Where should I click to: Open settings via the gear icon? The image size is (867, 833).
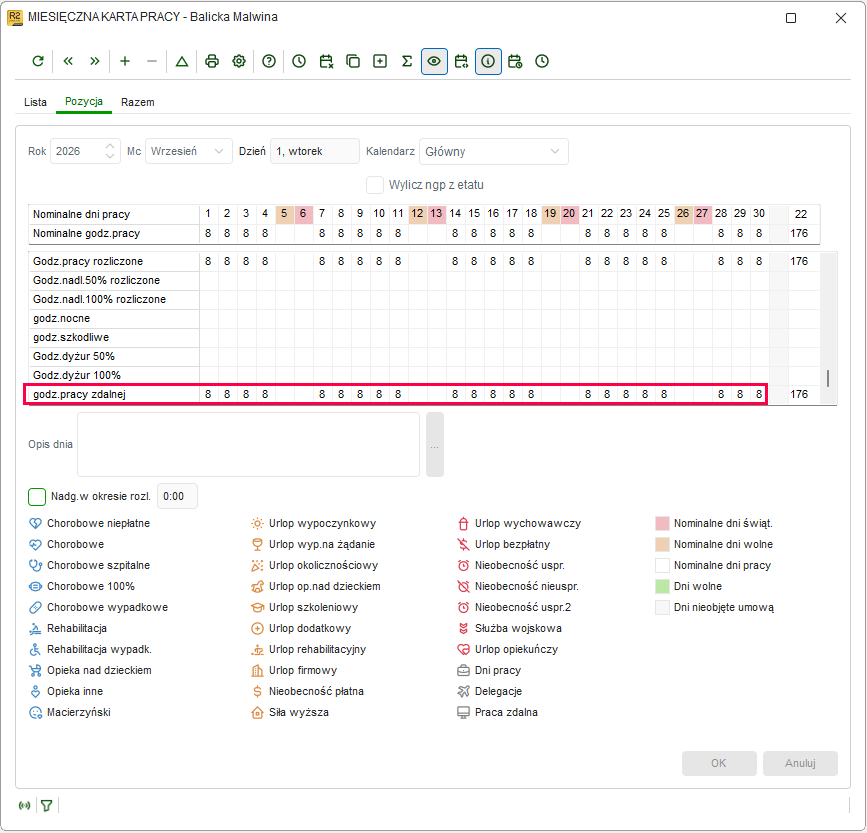[239, 61]
